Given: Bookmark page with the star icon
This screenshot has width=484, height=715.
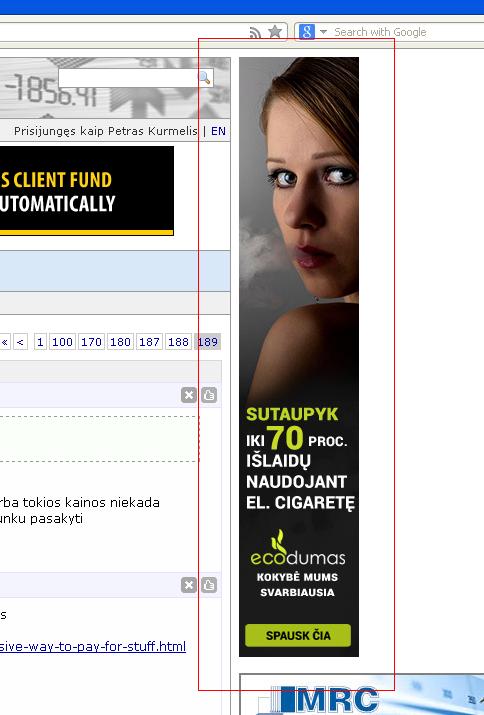Looking at the screenshot, I should click(275, 31).
